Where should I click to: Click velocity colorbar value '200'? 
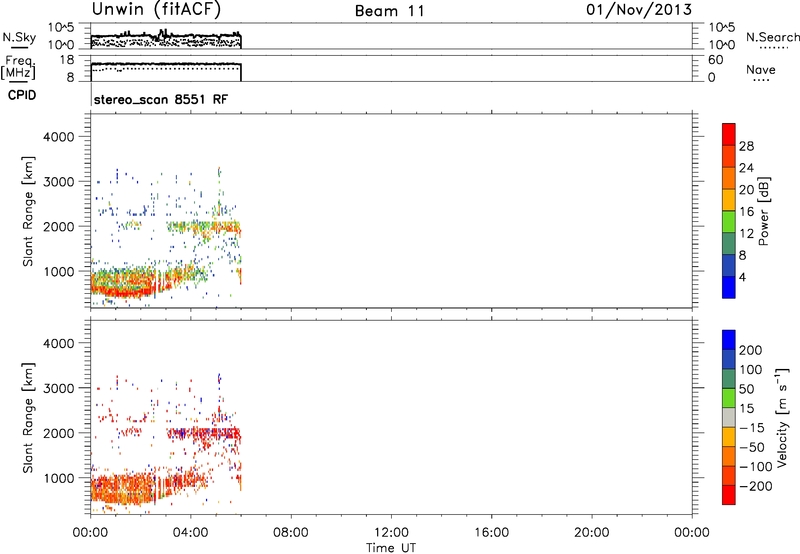[x=751, y=350]
